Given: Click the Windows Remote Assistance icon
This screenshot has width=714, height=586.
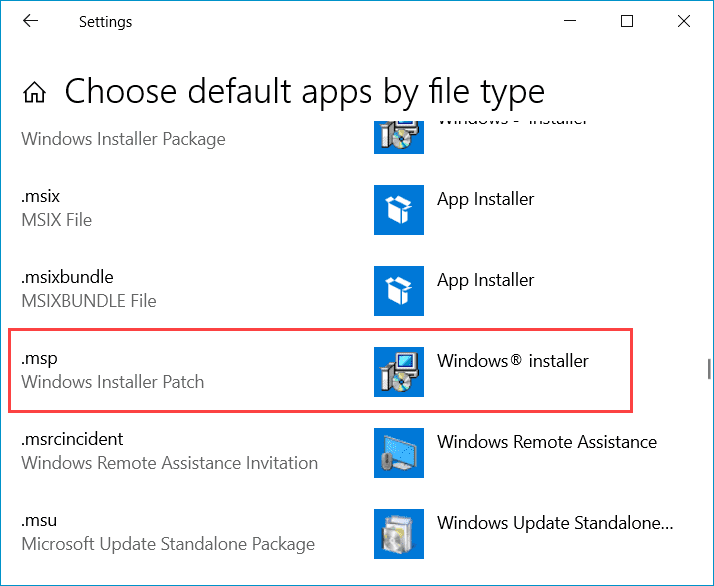Looking at the screenshot, I should pos(398,453).
